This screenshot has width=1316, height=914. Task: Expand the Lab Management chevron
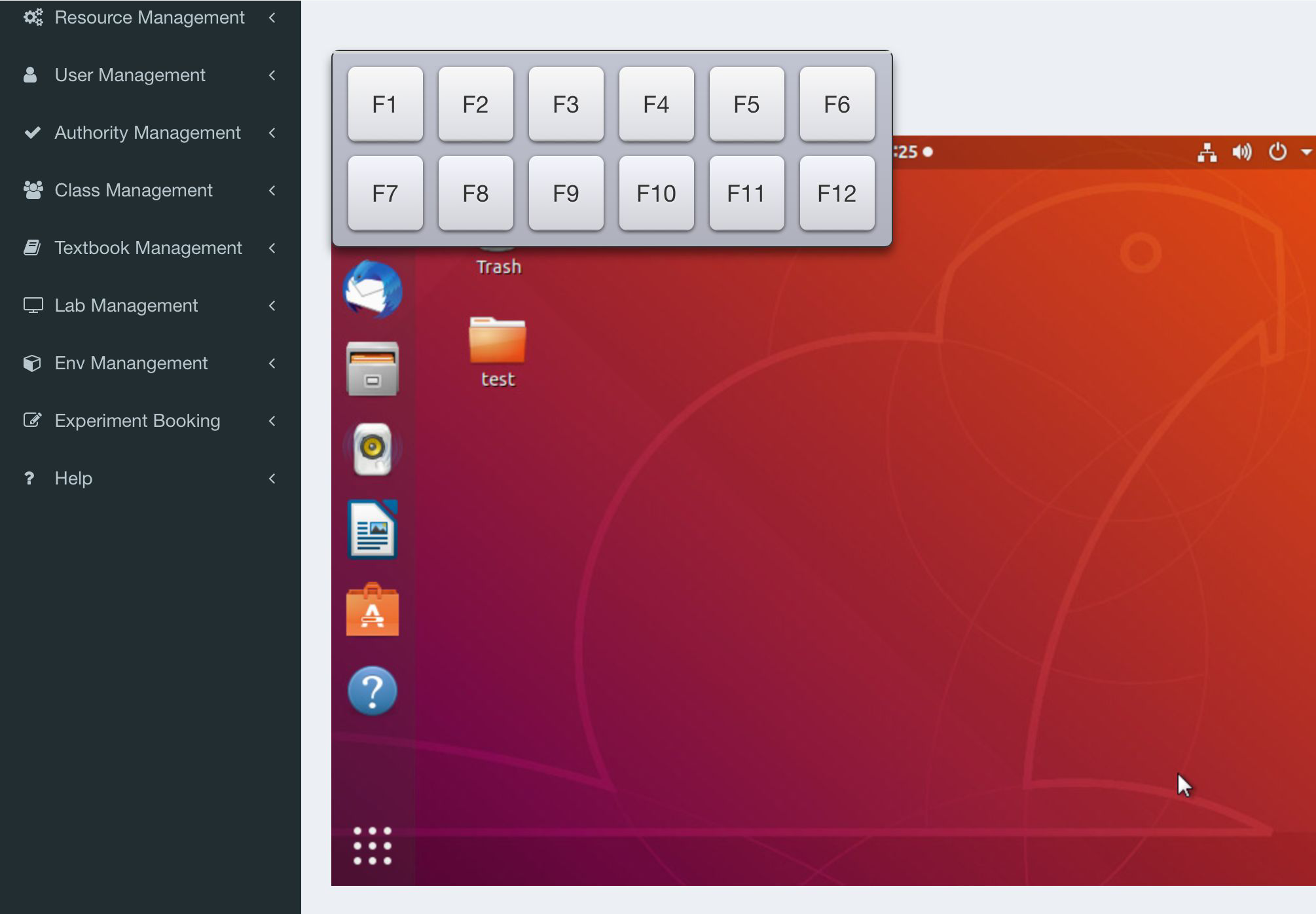click(x=272, y=306)
